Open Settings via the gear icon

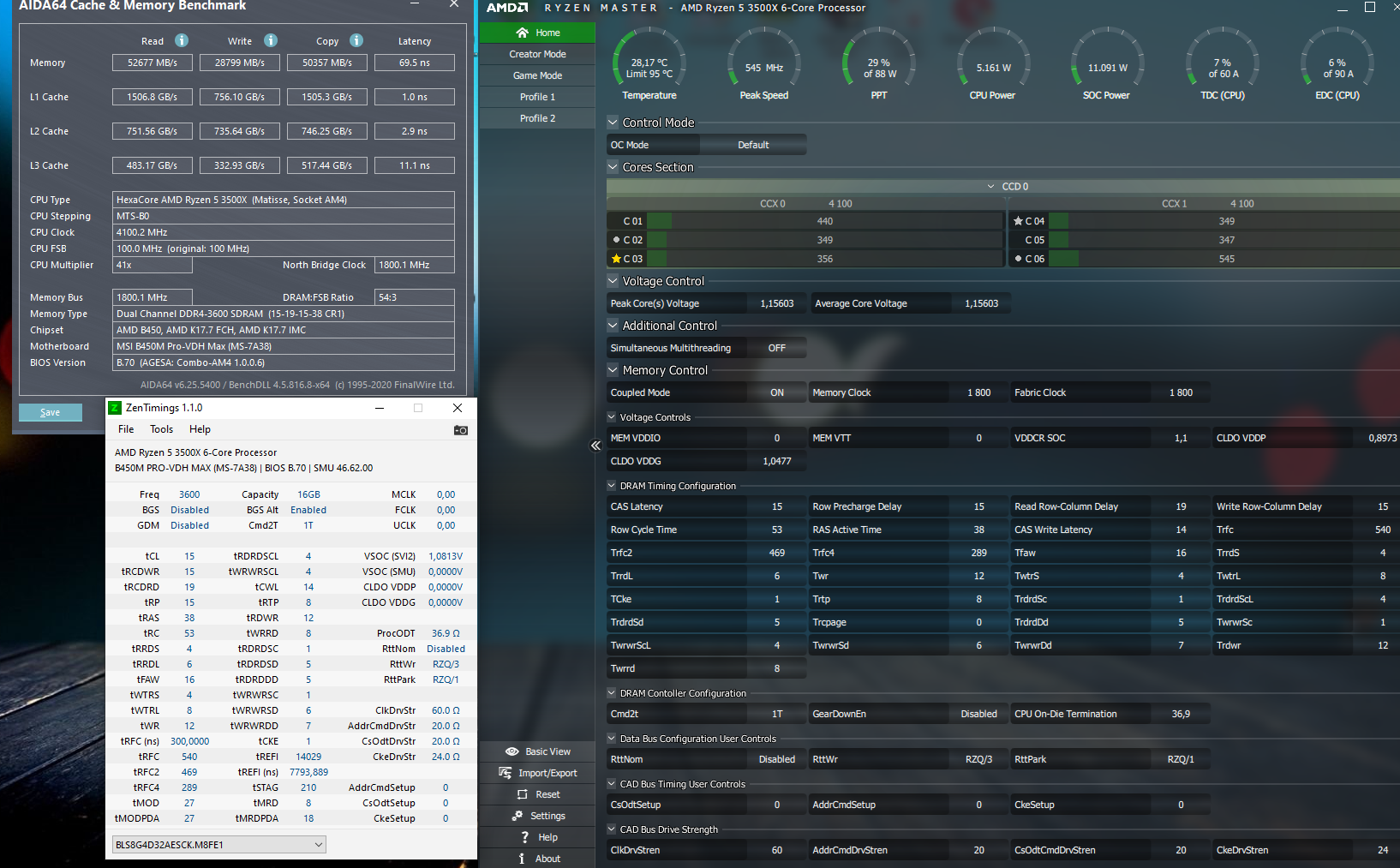(518, 816)
